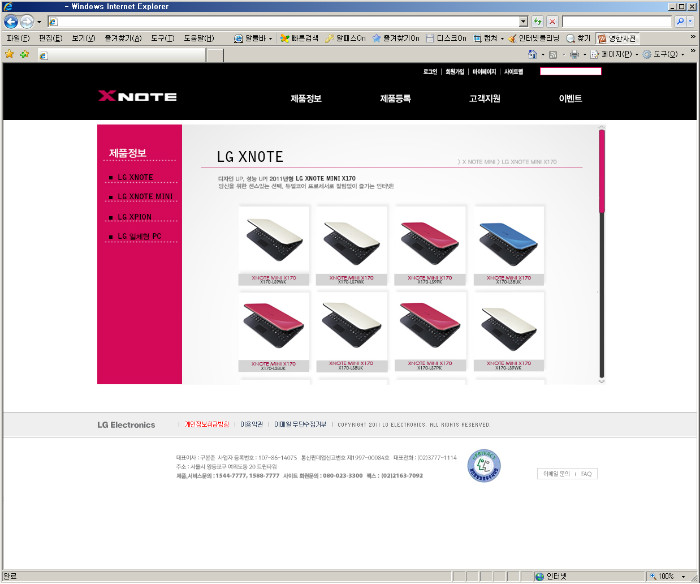The height and width of the screenshot is (584, 700).
Task: Open the 이벤트 navigation menu item
Action: click(570, 98)
